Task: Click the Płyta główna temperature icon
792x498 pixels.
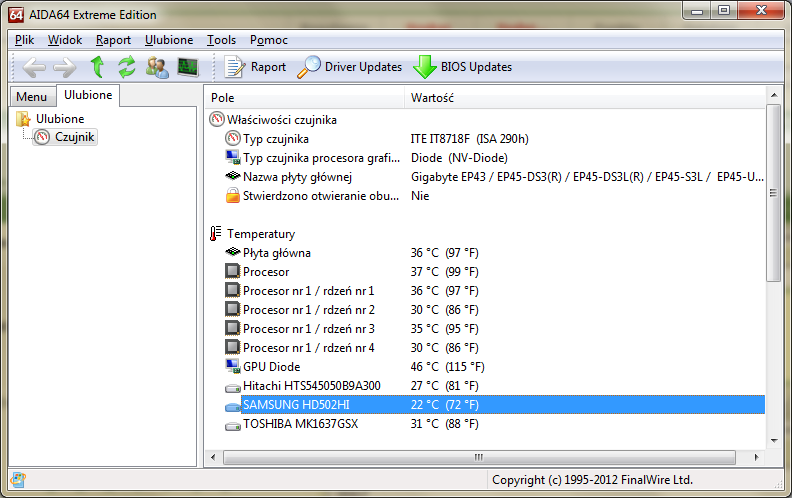Action: tap(232, 252)
